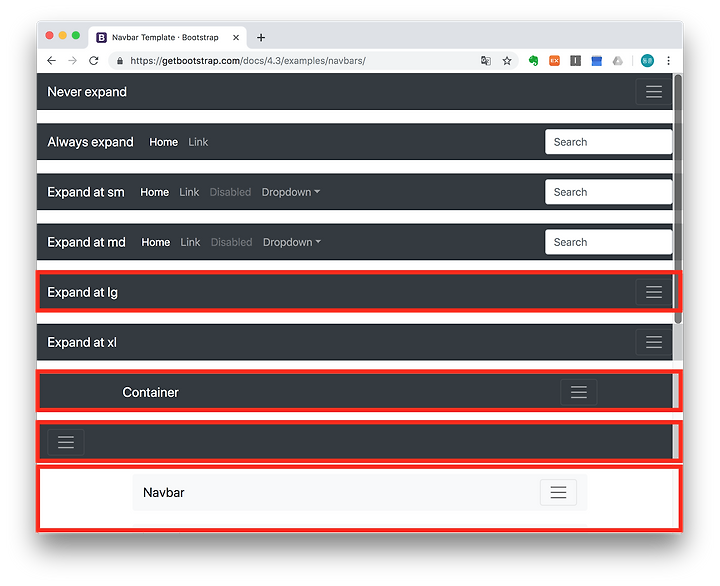
Task: Open the Chrome profile avatar
Action: pyautogui.click(x=647, y=61)
